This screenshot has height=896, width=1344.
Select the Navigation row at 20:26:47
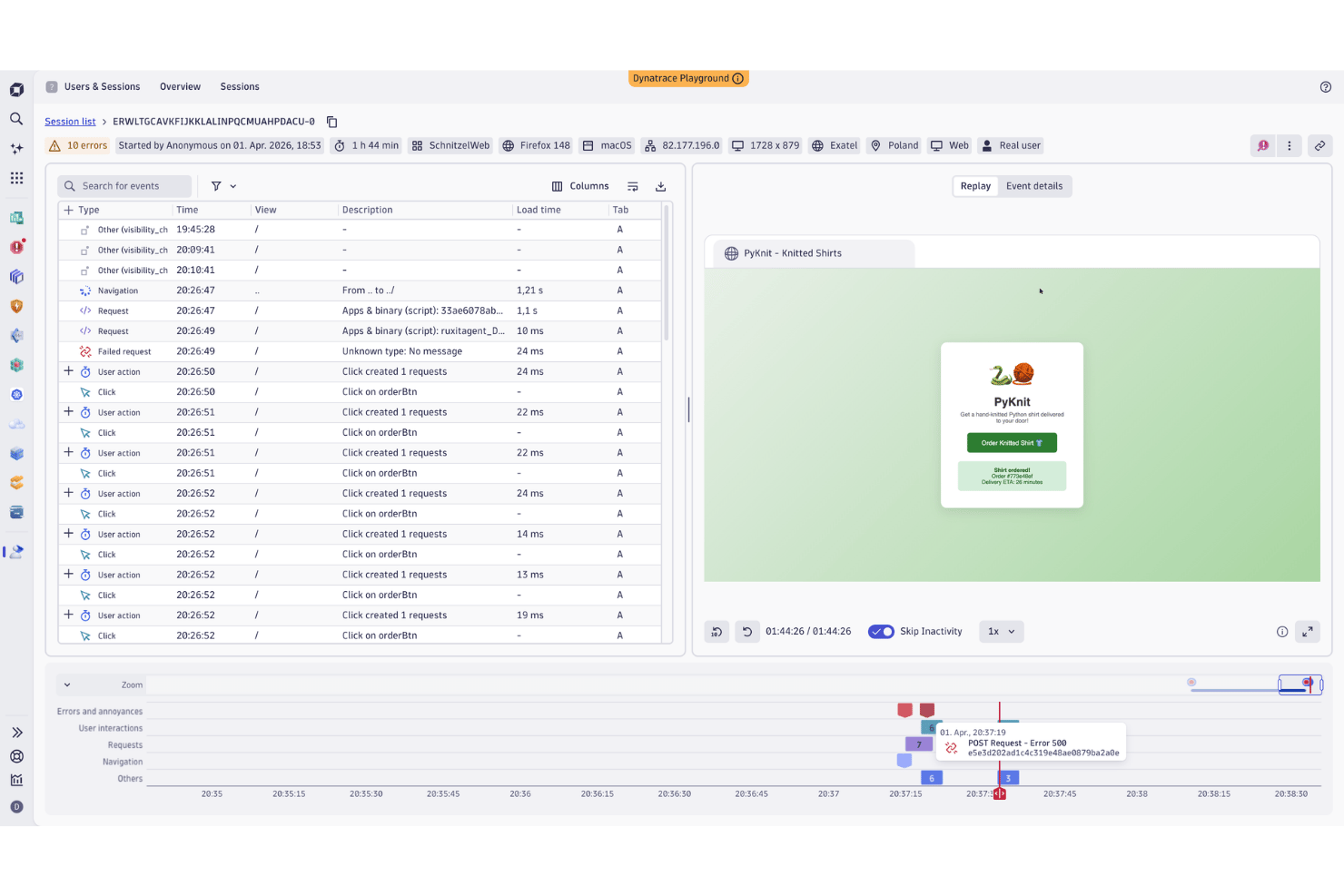tap(360, 290)
